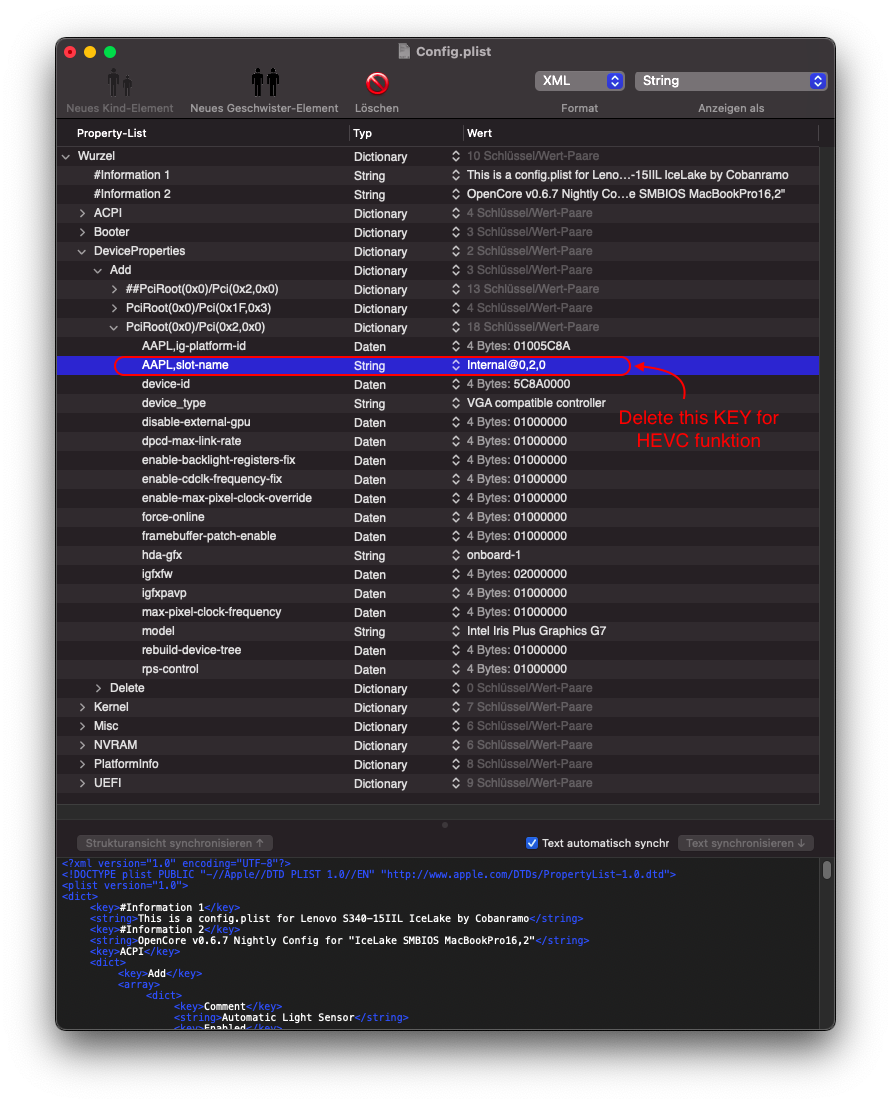Expand the UEFI dictionary
Viewport: 891px width, 1104px height.
(x=82, y=784)
